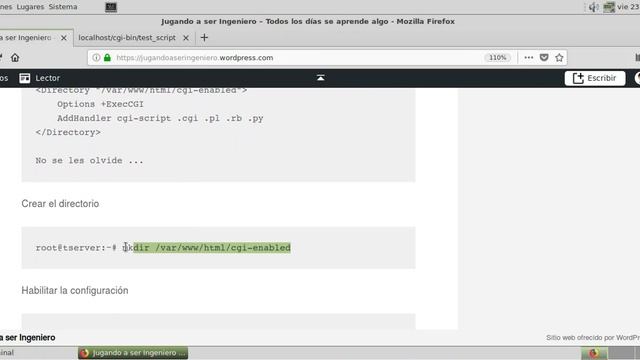The width and height of the screenshot is (640, 360).
Task: Close the Jugando a ser Ingeniero tab
Action: pos(64,38)
